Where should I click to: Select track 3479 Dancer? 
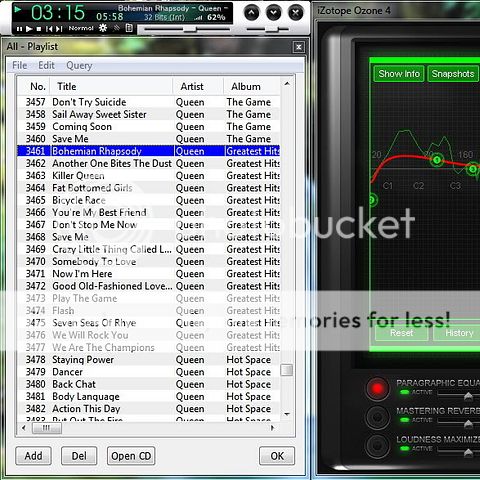(149, 372)
